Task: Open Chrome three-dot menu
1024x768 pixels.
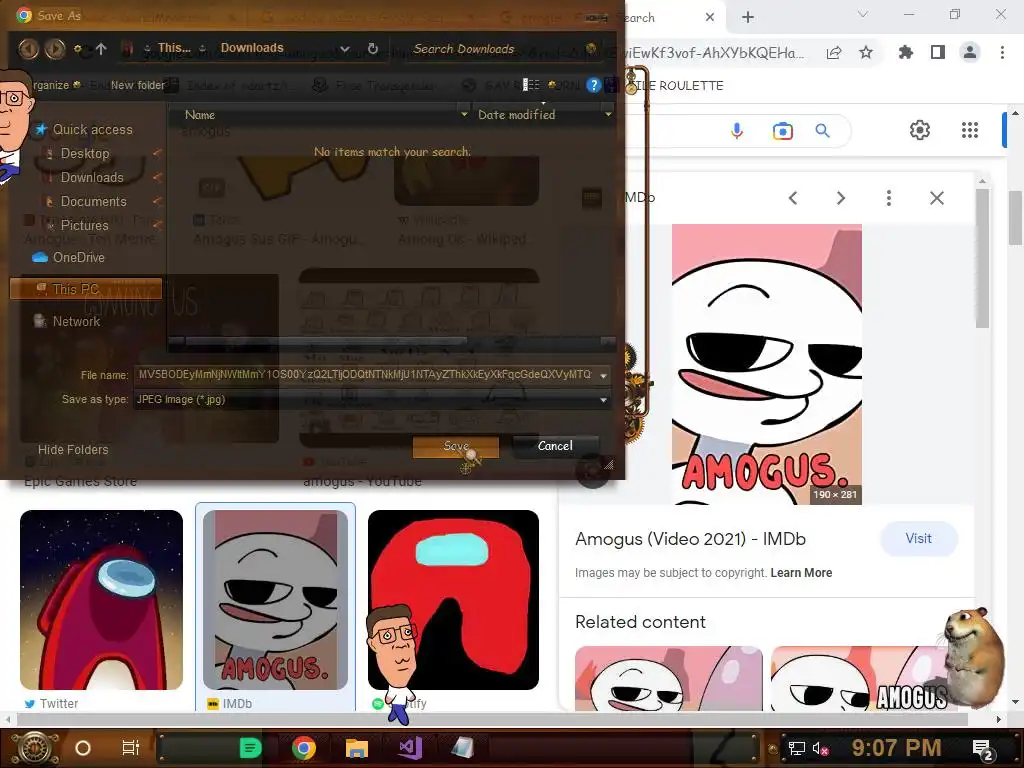Action: tap(1002, 52)
